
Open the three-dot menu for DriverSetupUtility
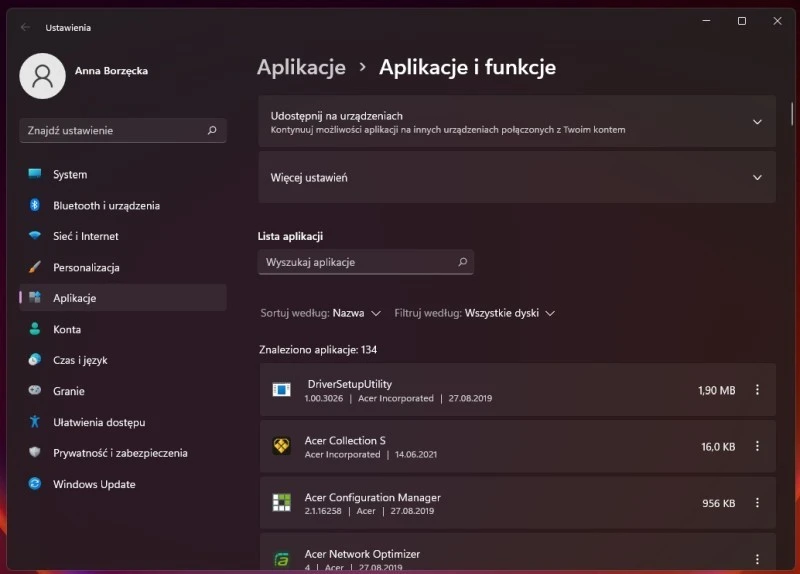pyautogui.click(x=757, y=390)
